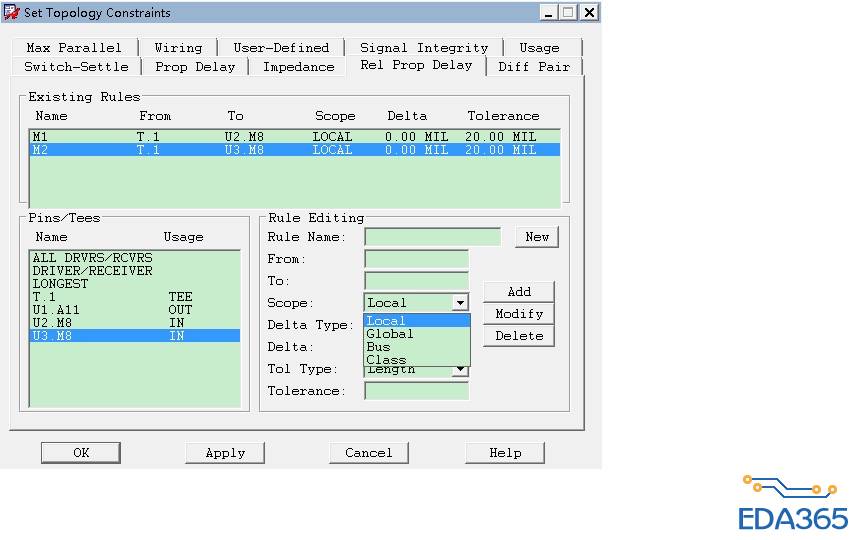Click the To input field
This screenshot has width=864, height=540.
click(x=417, y=281)
